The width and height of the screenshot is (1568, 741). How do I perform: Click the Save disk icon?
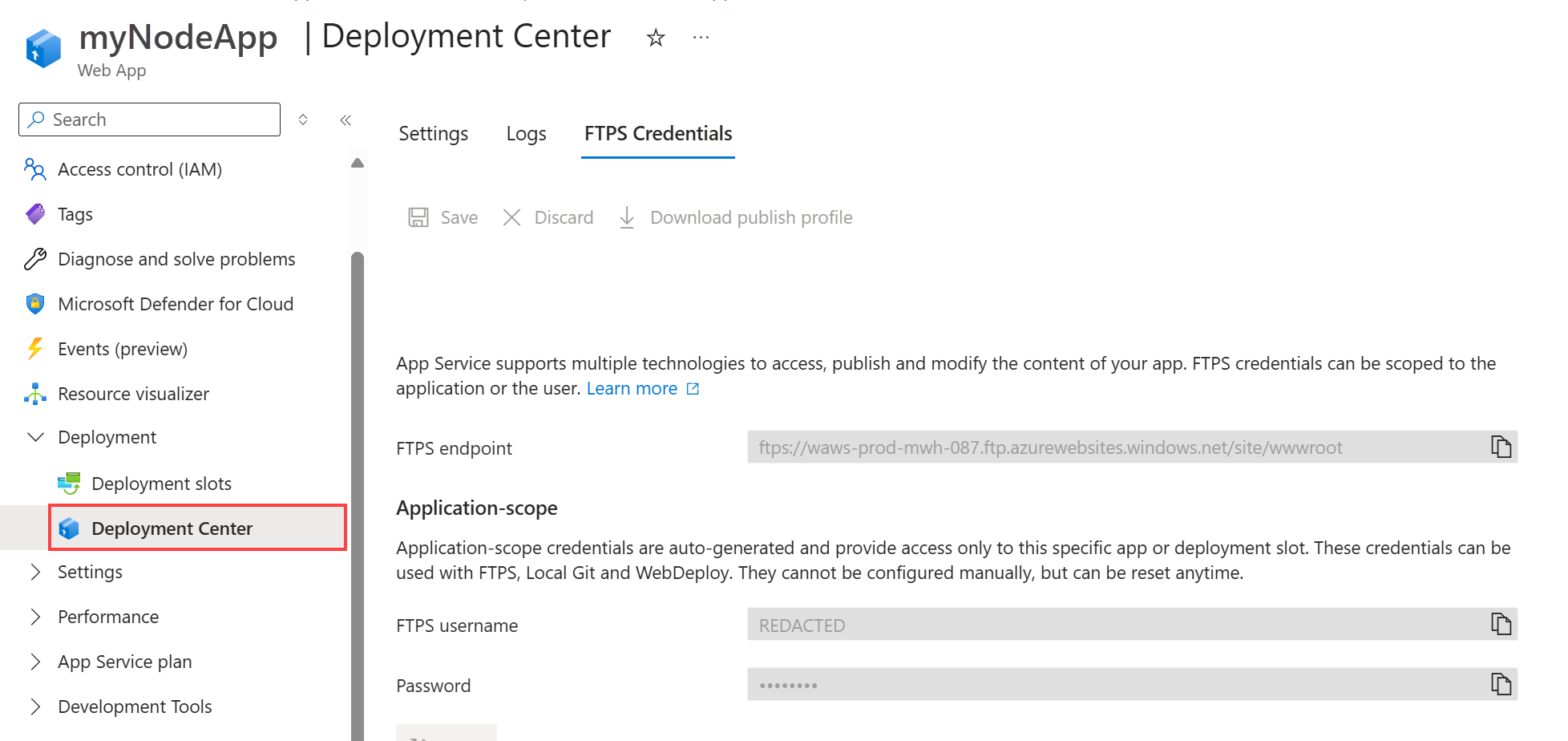[x=418, y=217]
